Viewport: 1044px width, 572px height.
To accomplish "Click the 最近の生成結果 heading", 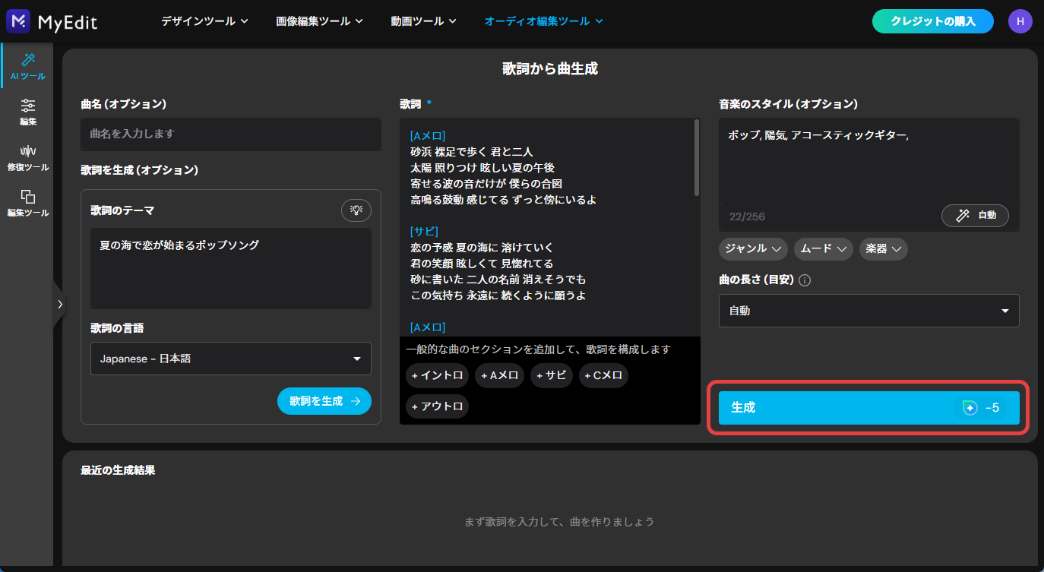I will click(x=118, y=470).
